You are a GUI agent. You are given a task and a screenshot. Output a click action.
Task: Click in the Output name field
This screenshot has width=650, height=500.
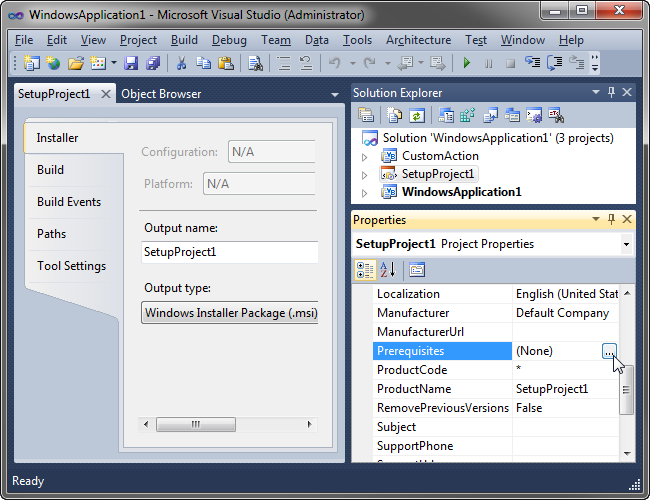pyautogui.click(x=230, y=252)
